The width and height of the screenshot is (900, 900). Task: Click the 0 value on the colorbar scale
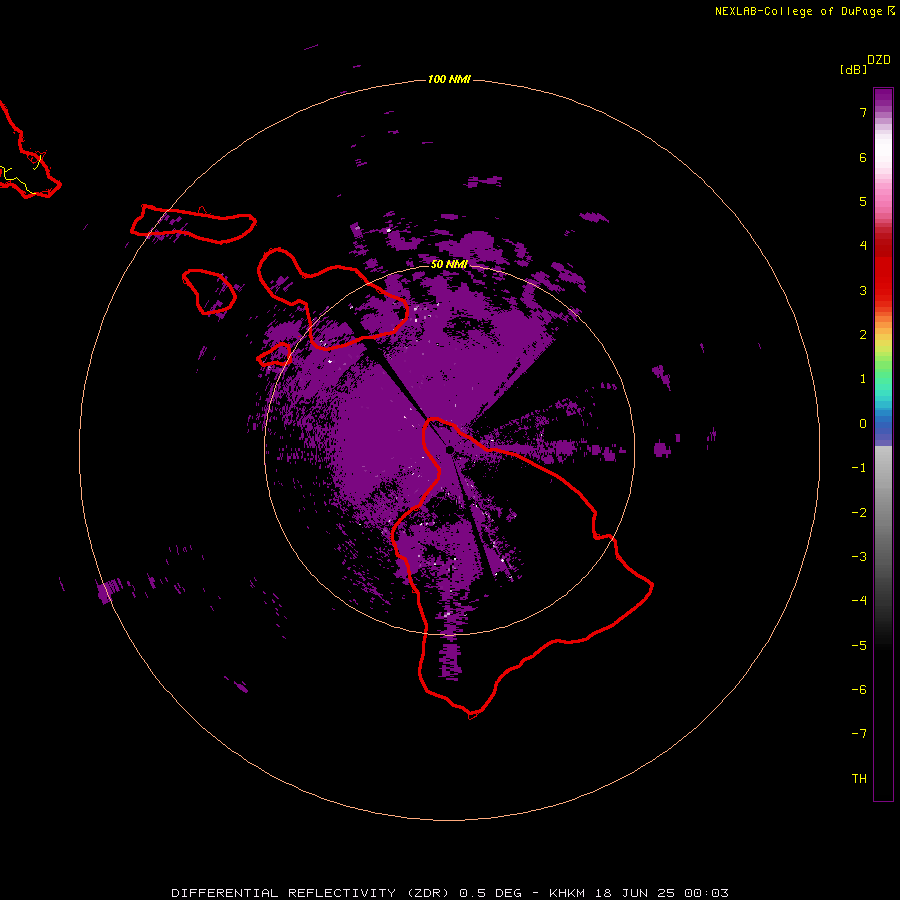pyautogui.click(x=863, y=424)
